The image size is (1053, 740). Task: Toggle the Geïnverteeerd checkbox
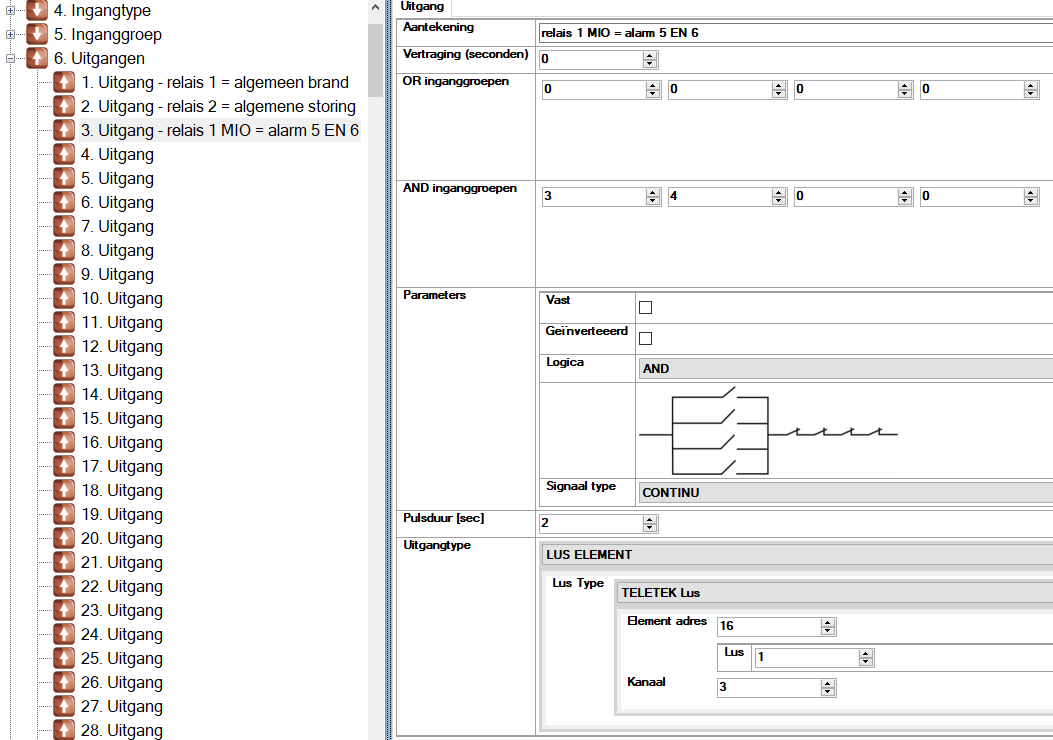tap(645, 338)
